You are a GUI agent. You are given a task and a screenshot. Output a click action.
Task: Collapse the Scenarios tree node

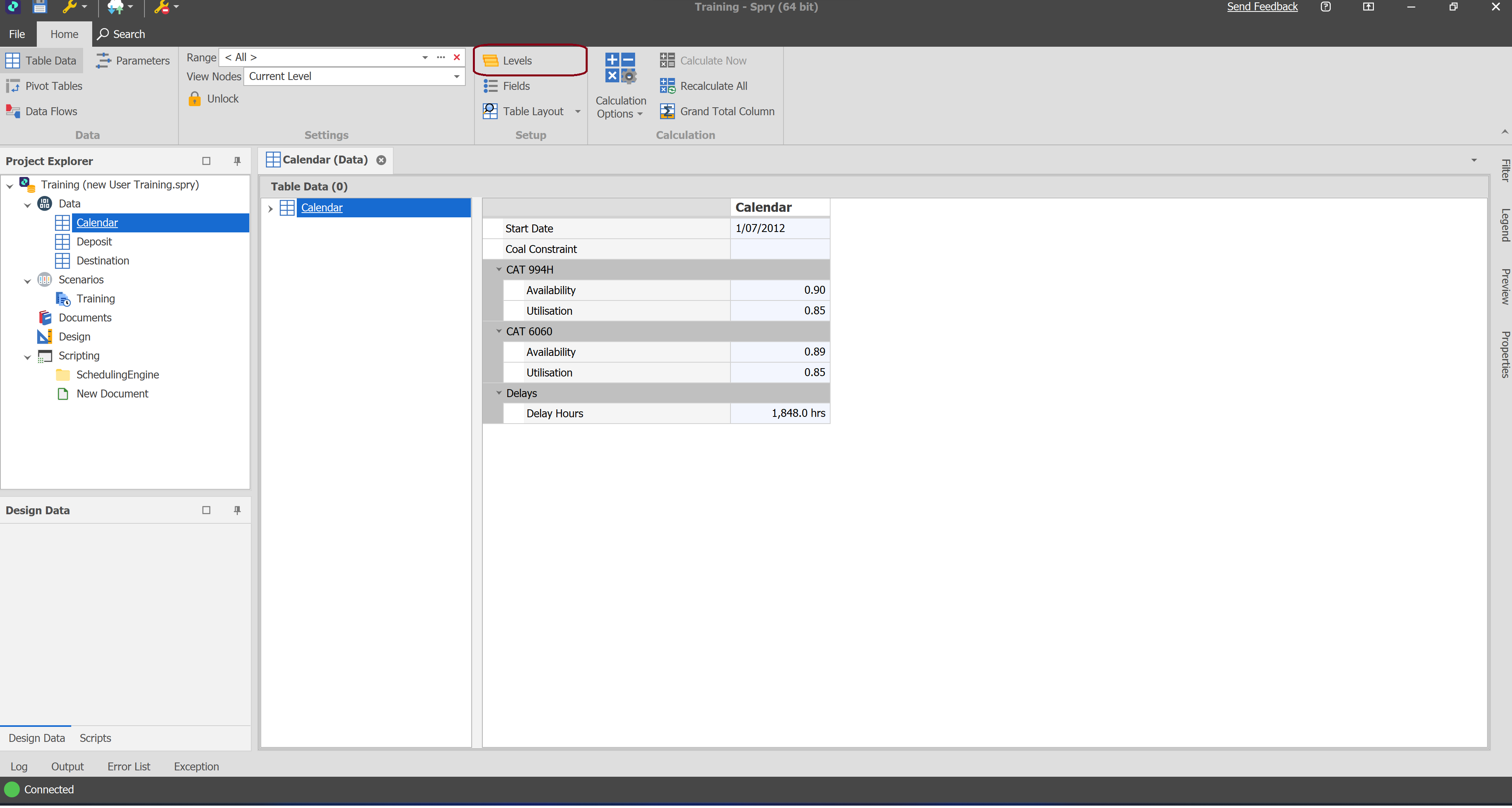27,281
